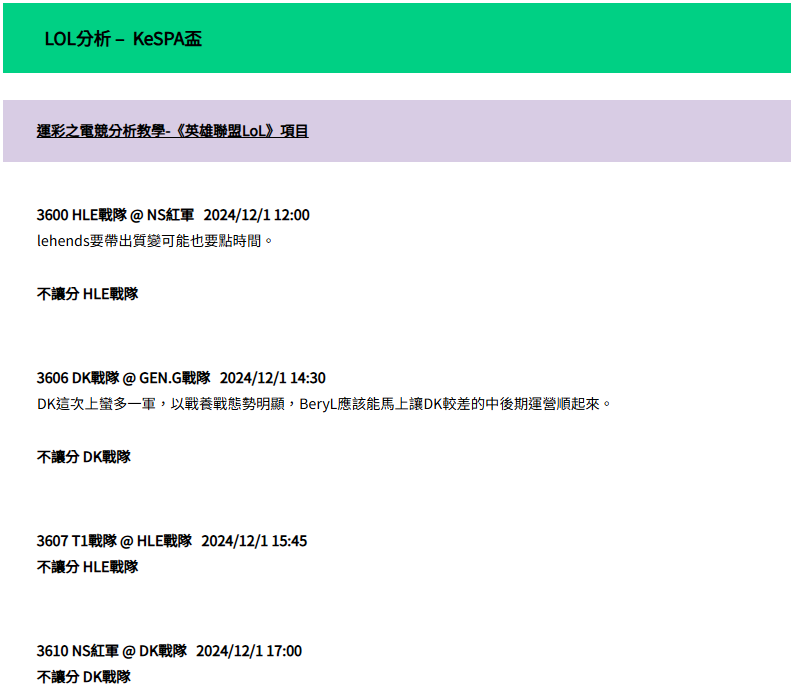Click the 不讓分 DK戰隊 pick below the BeryL sentence
Viewport: 794px width, 693px height.
[84, 457]
